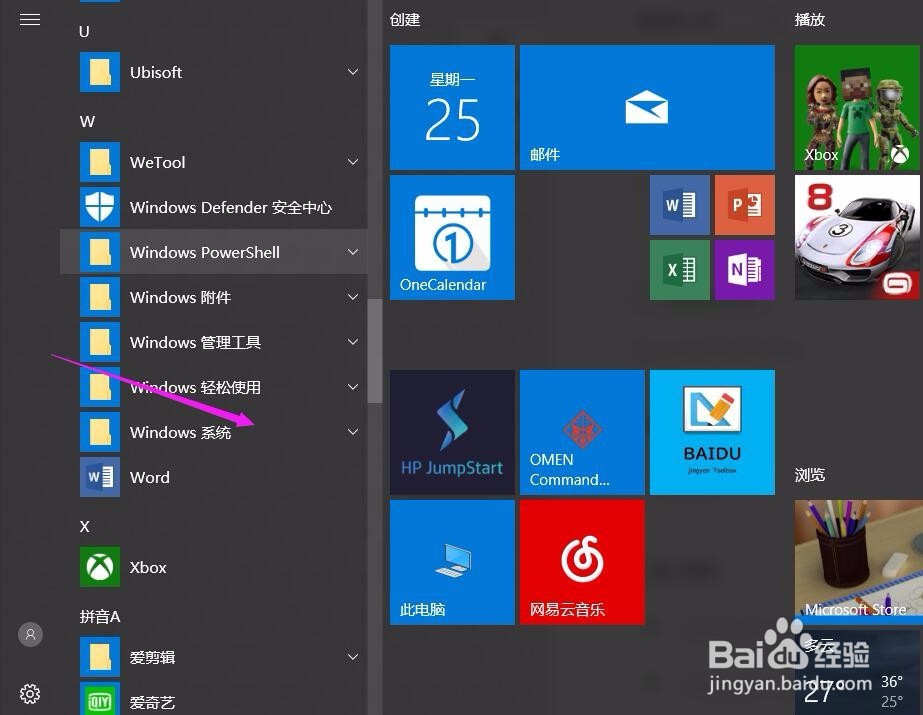923x715 pixels.
Task: Click the WeTool folder icon
Action: click(x=100, y=162)
